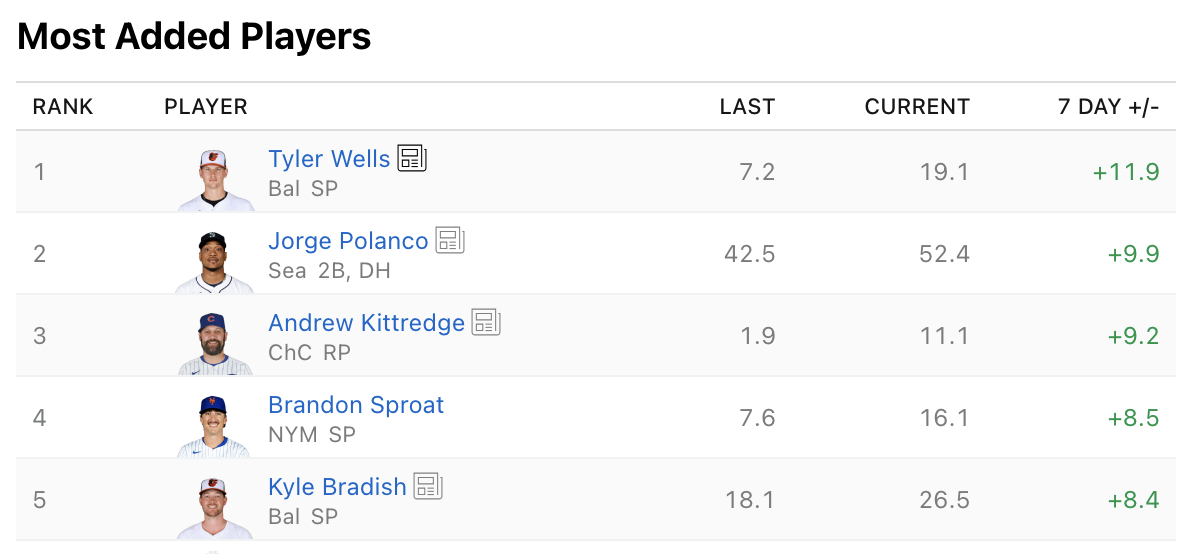Open Kyle Bradish news icon
This screenshot has width=1188, height=554.
click(x=428, y=486)
